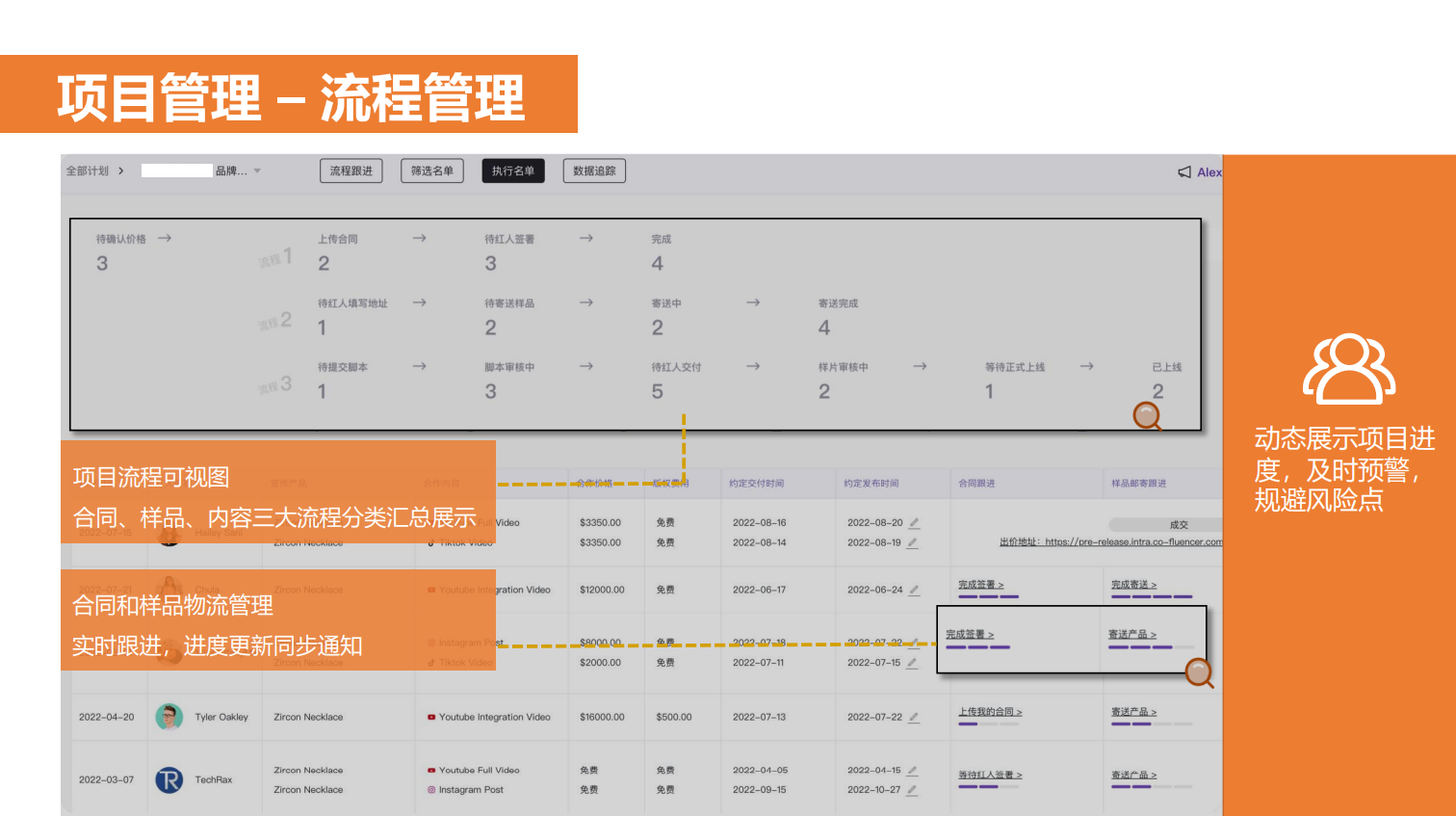Click the edit pencil beside date 2022-07-22
The image size is (1456, 816).
click(x=913, y=717)
